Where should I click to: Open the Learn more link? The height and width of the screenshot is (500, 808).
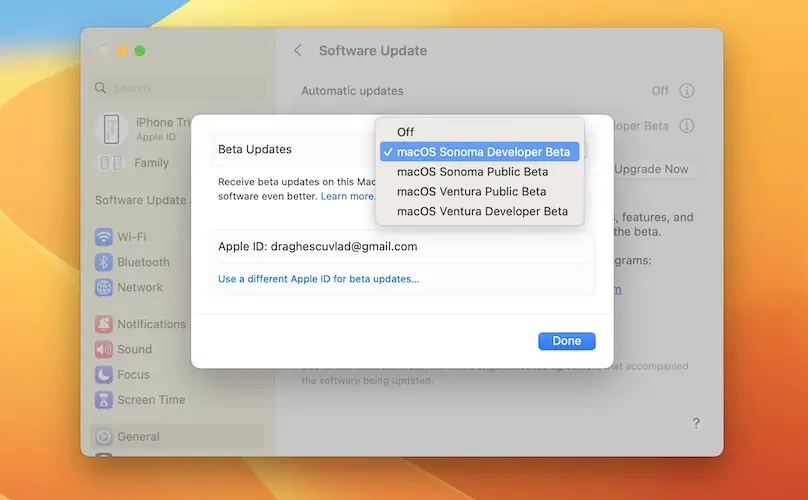coord(348,197)
